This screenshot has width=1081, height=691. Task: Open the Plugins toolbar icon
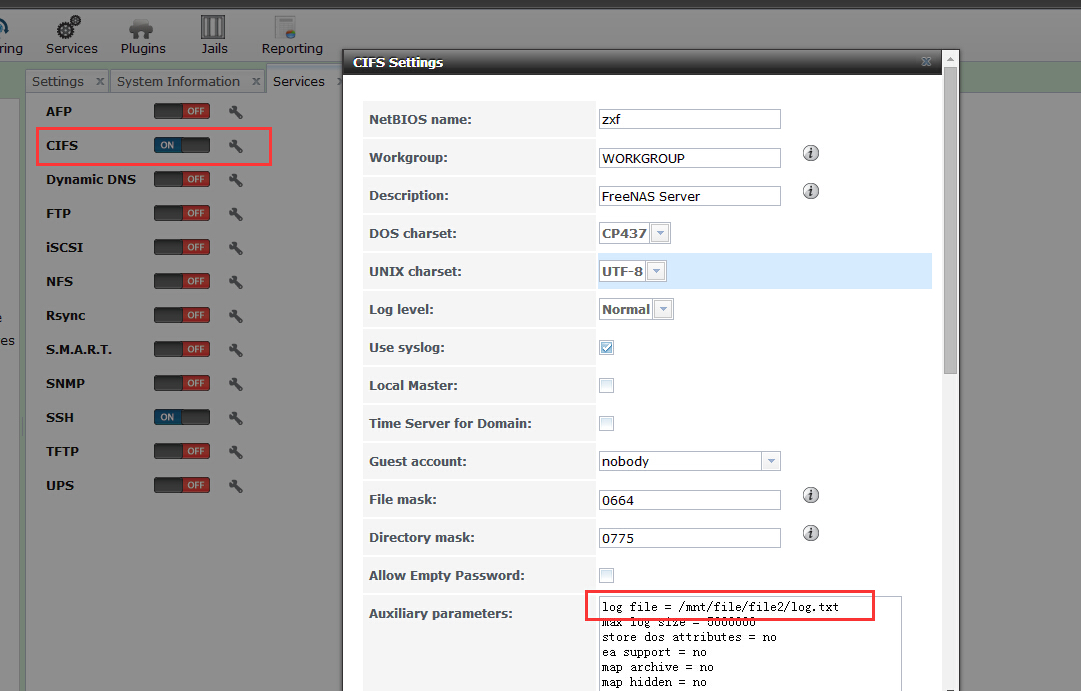pyautogui.click(x=143, y=36)
